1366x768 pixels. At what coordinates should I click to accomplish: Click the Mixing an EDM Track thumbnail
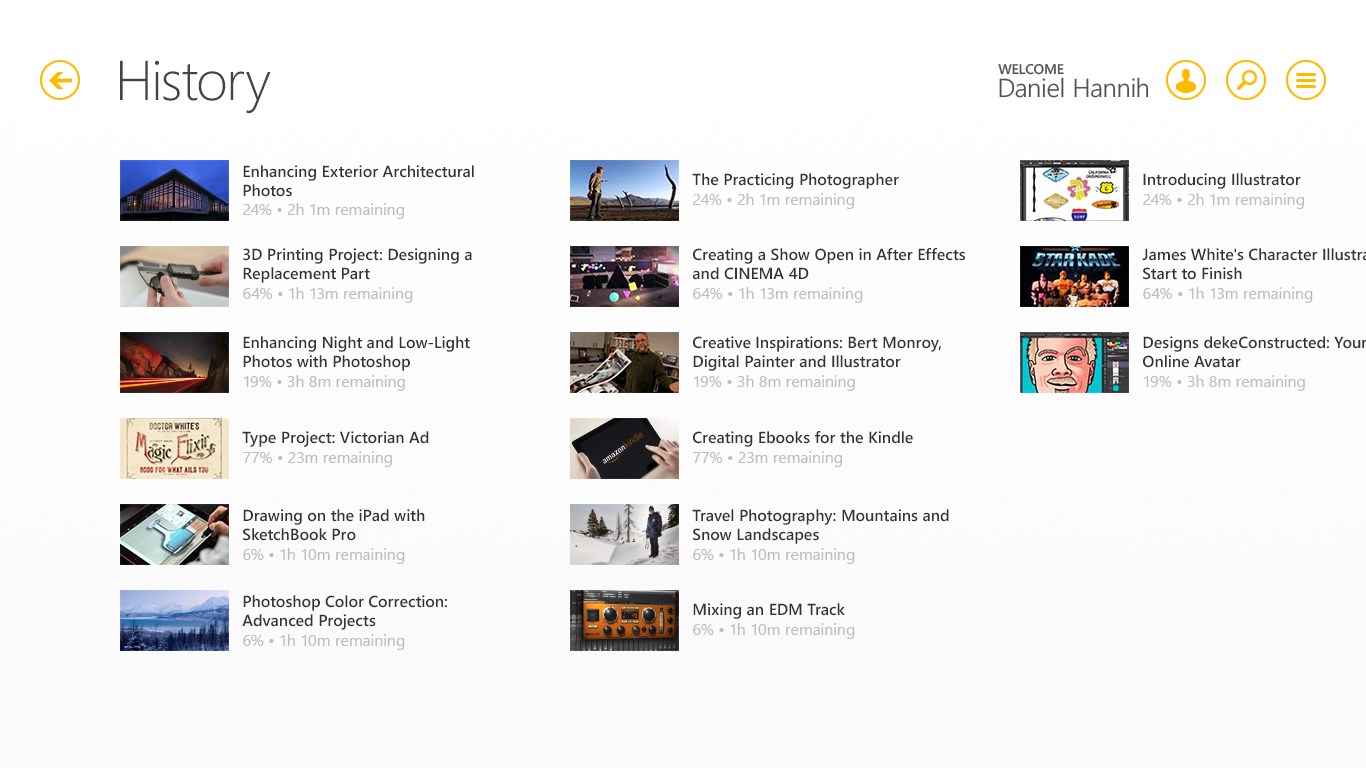point(624,620)
